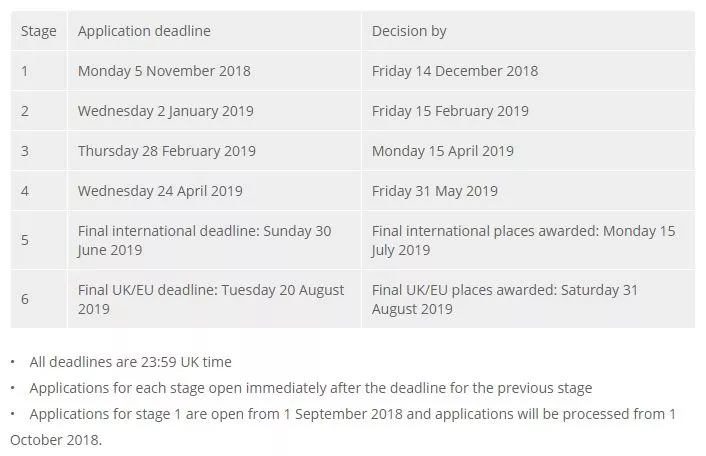
Task: Click the Friday 15 February 2019 decision cell
Action: click(450, 111)
